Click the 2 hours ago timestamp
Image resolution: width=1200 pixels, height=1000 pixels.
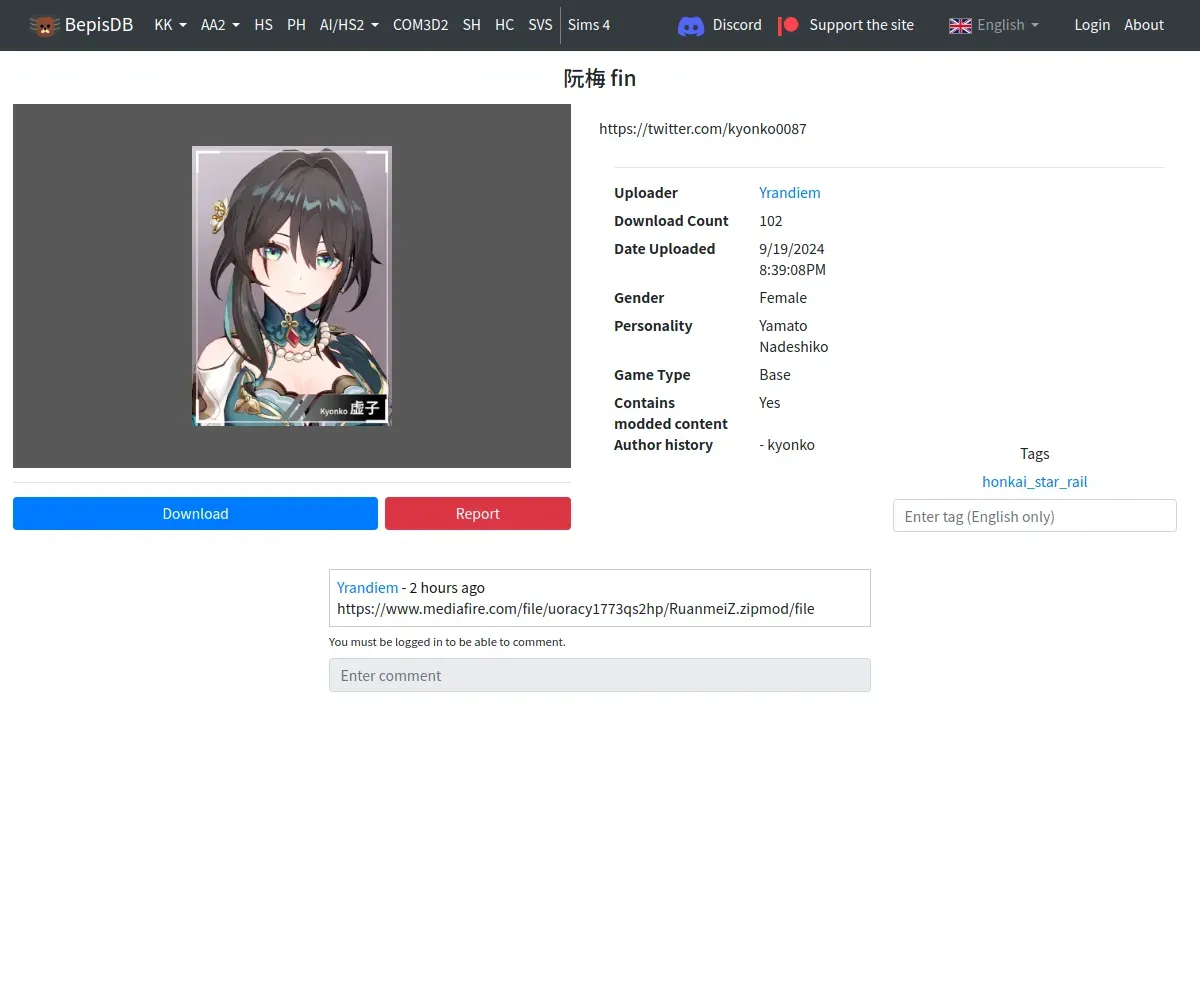[x=447, y=588]
